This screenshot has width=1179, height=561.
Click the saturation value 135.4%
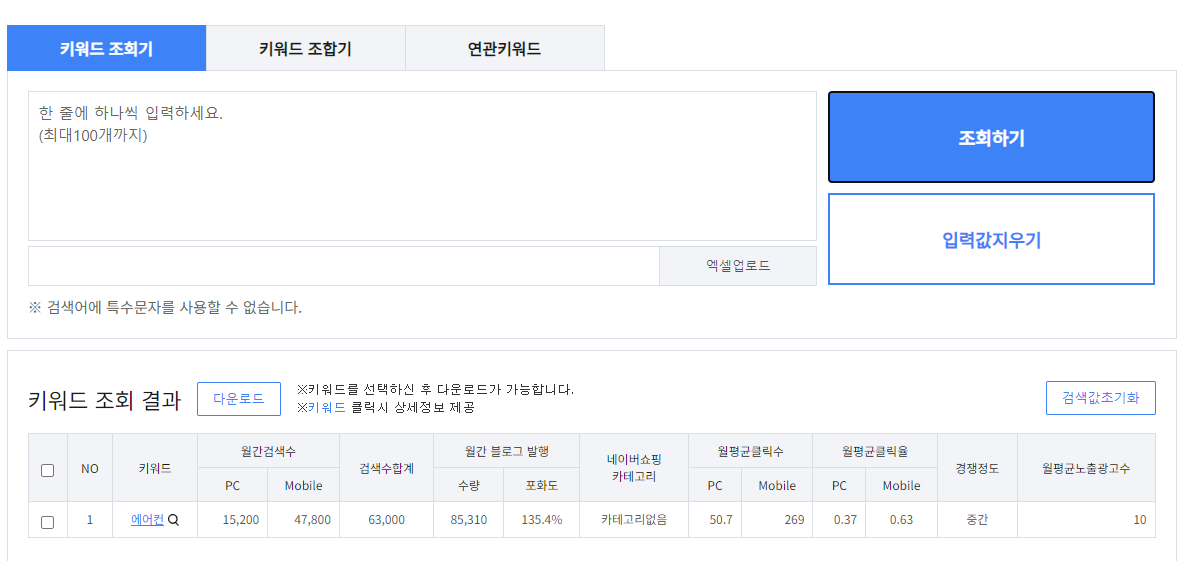(541, 520)
